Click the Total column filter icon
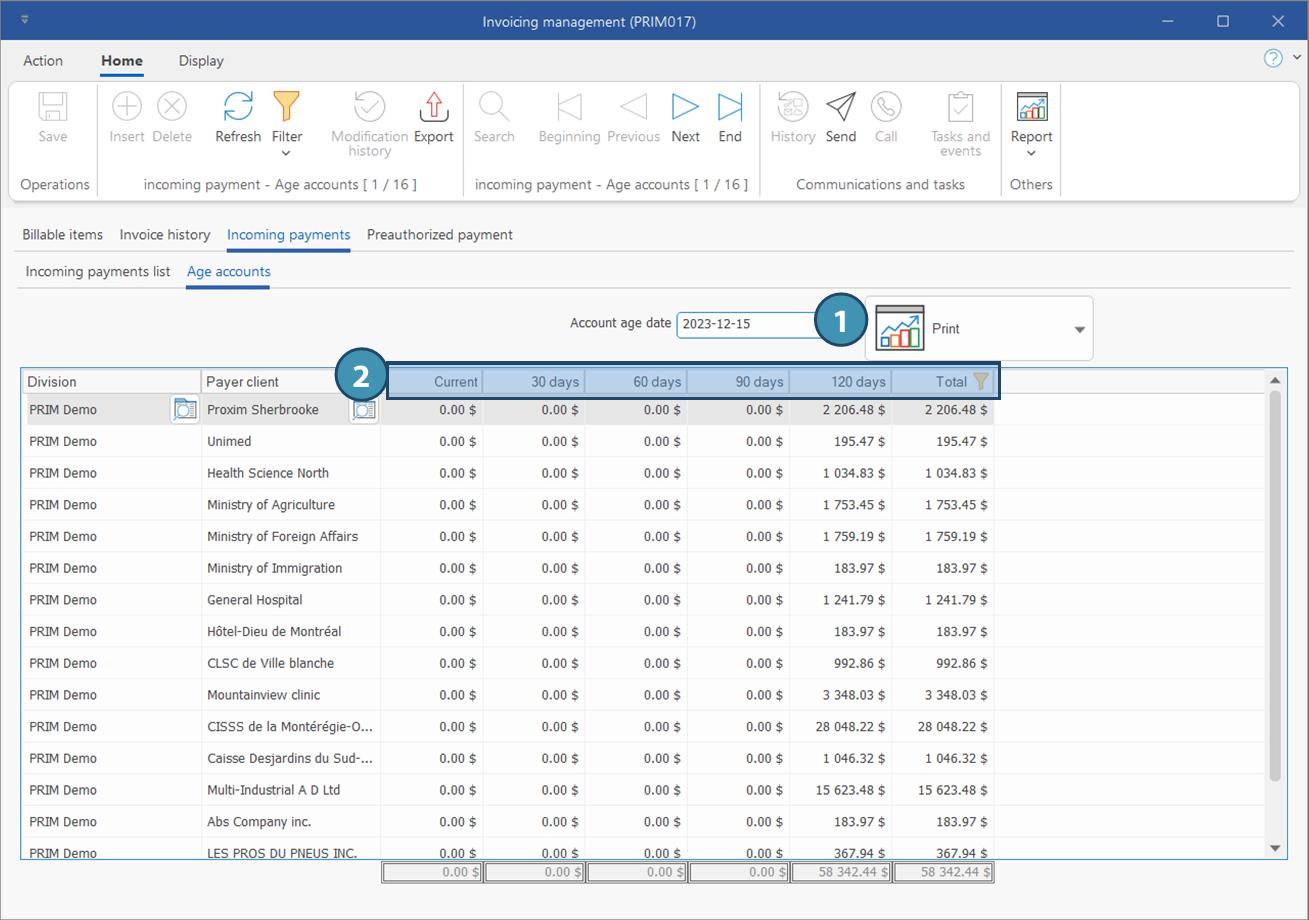 point(980,381)
